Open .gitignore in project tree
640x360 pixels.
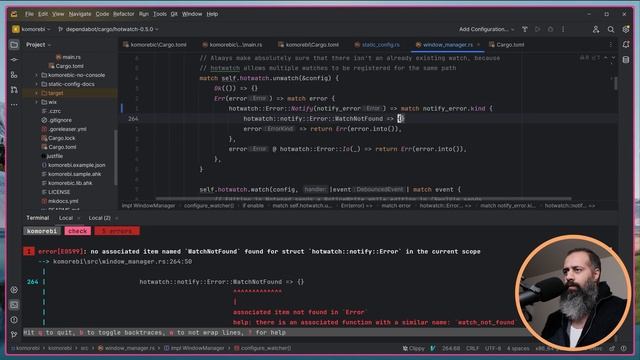coord(60,120)
